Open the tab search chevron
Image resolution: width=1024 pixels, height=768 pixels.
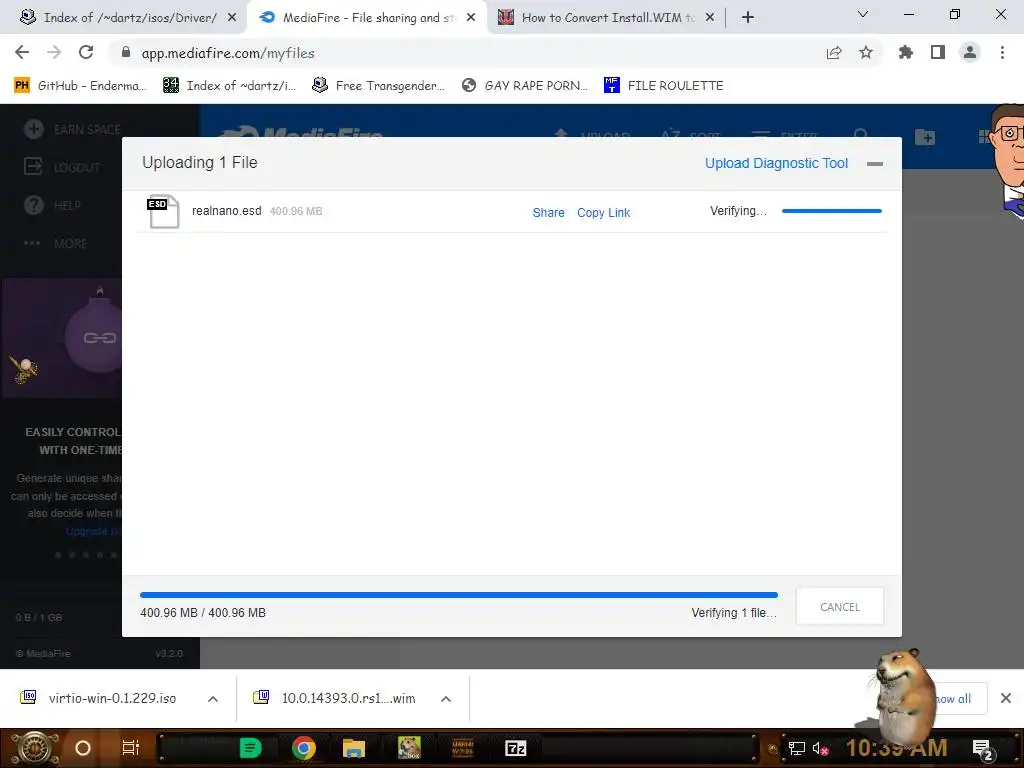[x=863, y=14]
